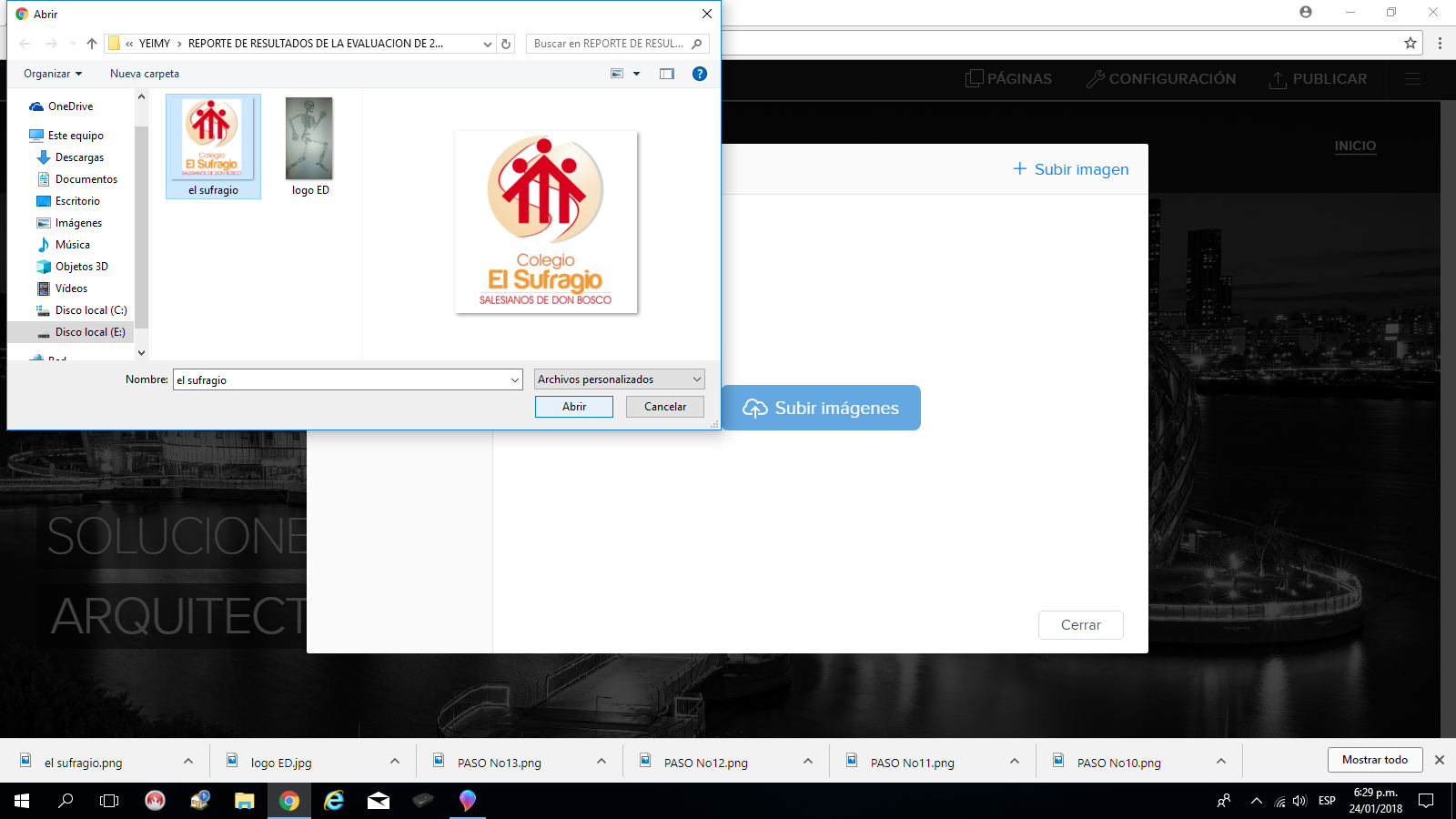Screen dimensions: 1456x819
Task: Refresh the folder path listing
Action: pyautogui.click(x=506, y=44)
